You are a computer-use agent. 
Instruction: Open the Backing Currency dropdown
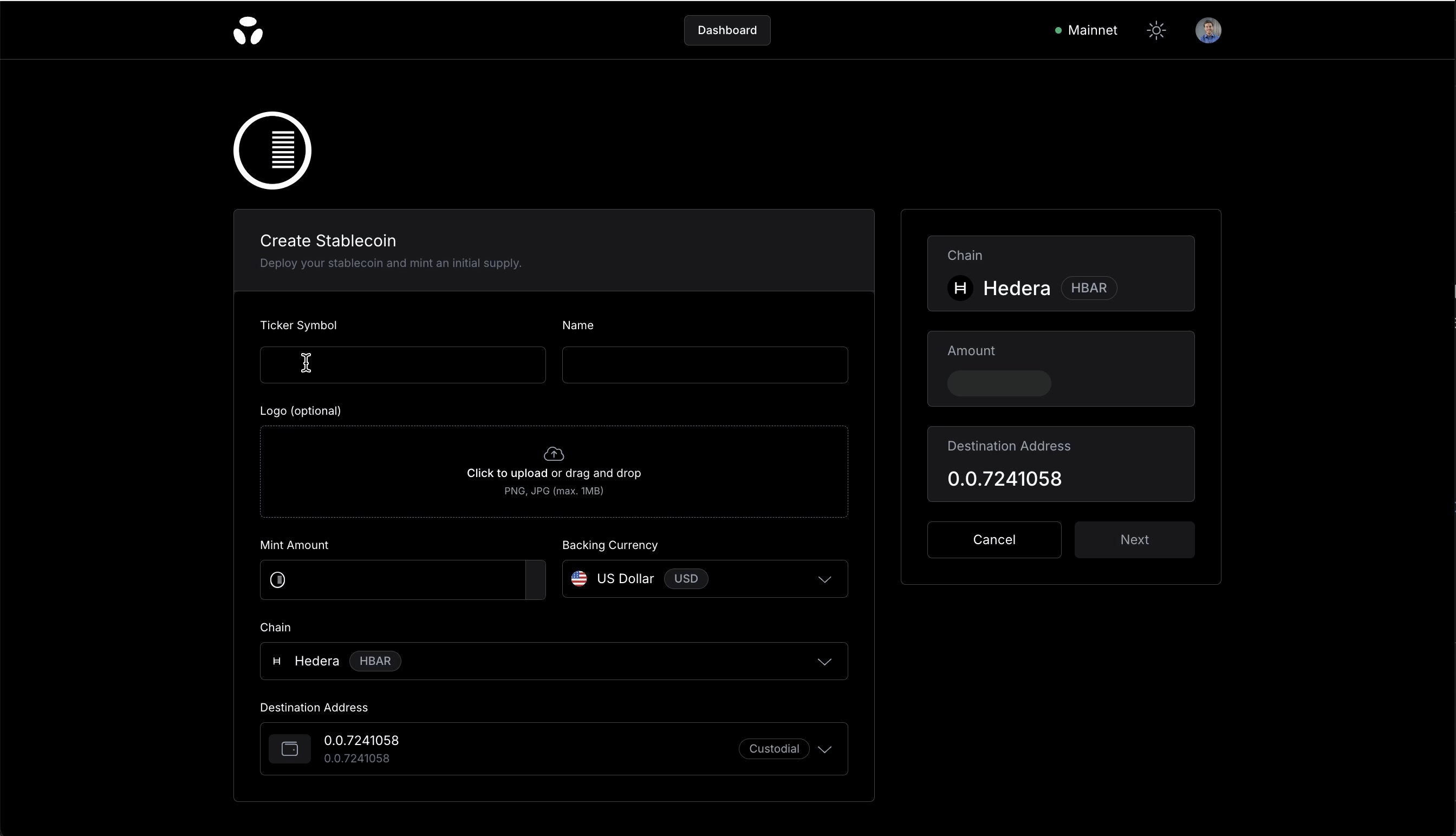pyautogui.click(x=824, y=579)
